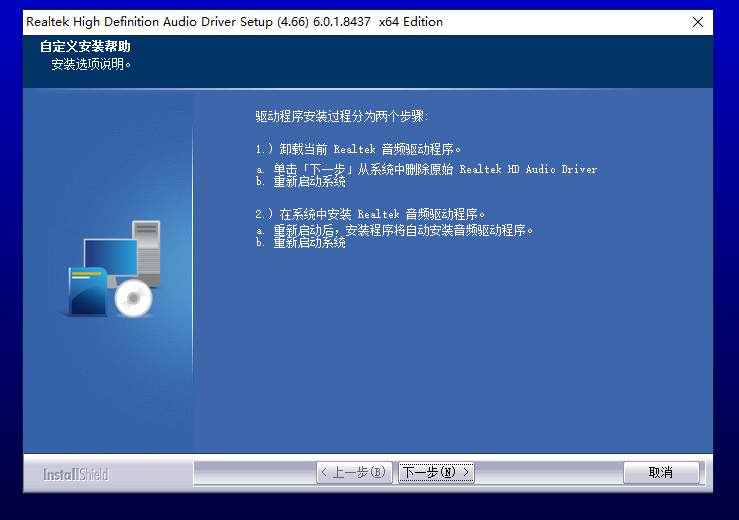Click the 下一步(N) next button
739x520 pixels.
pos(436,472)
